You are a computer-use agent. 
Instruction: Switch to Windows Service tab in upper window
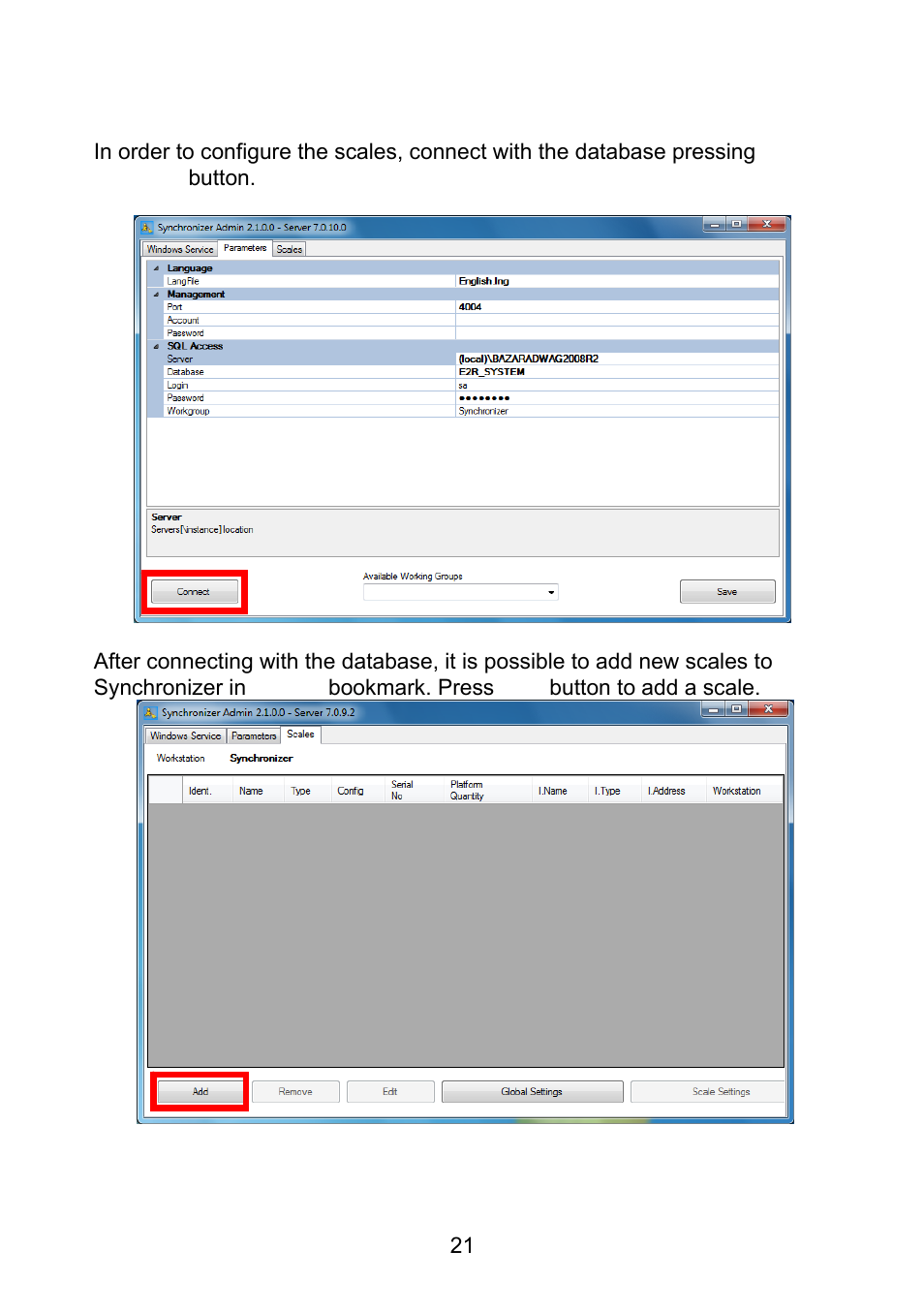pos(180,249)
